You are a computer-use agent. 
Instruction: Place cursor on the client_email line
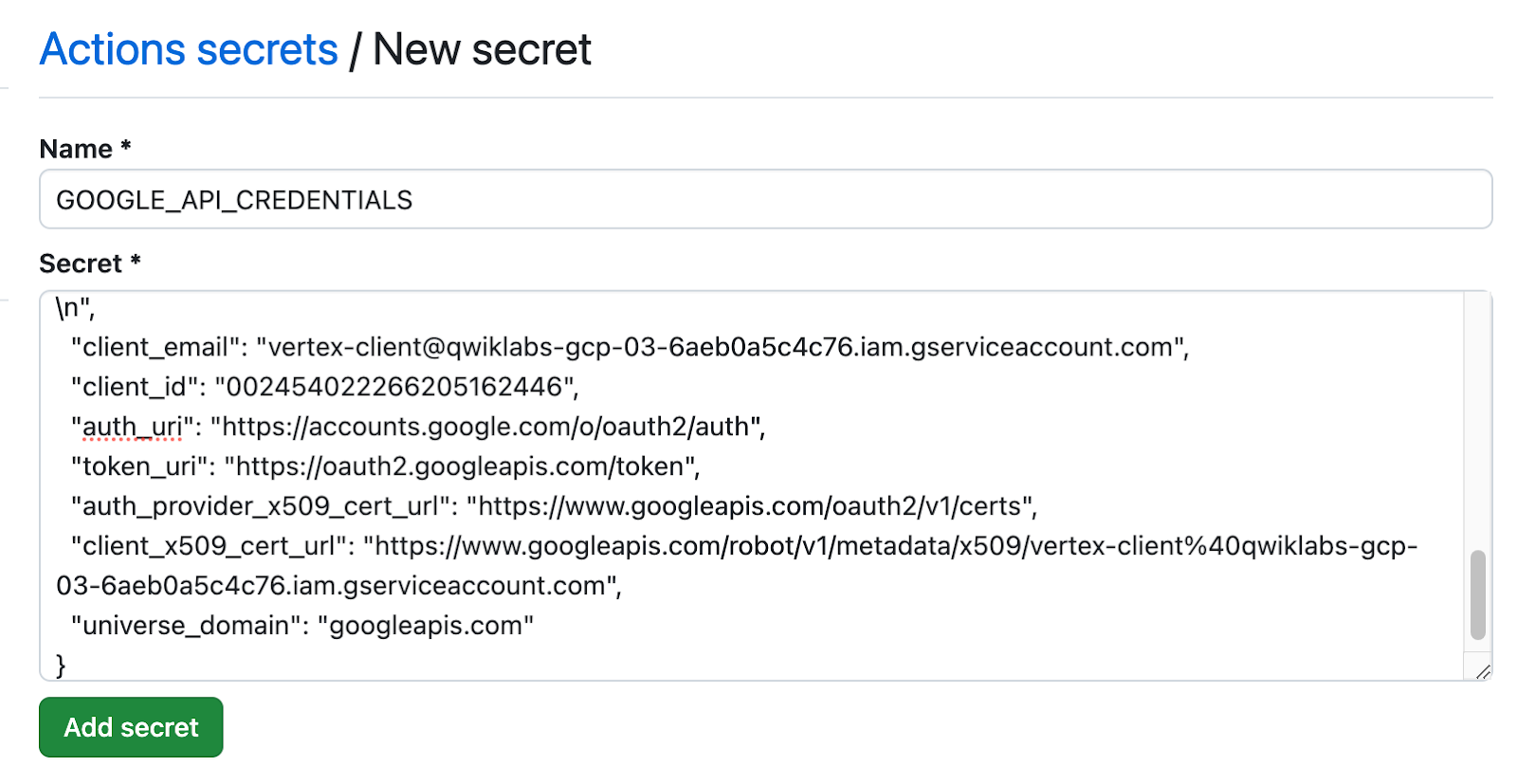point(630,347)
